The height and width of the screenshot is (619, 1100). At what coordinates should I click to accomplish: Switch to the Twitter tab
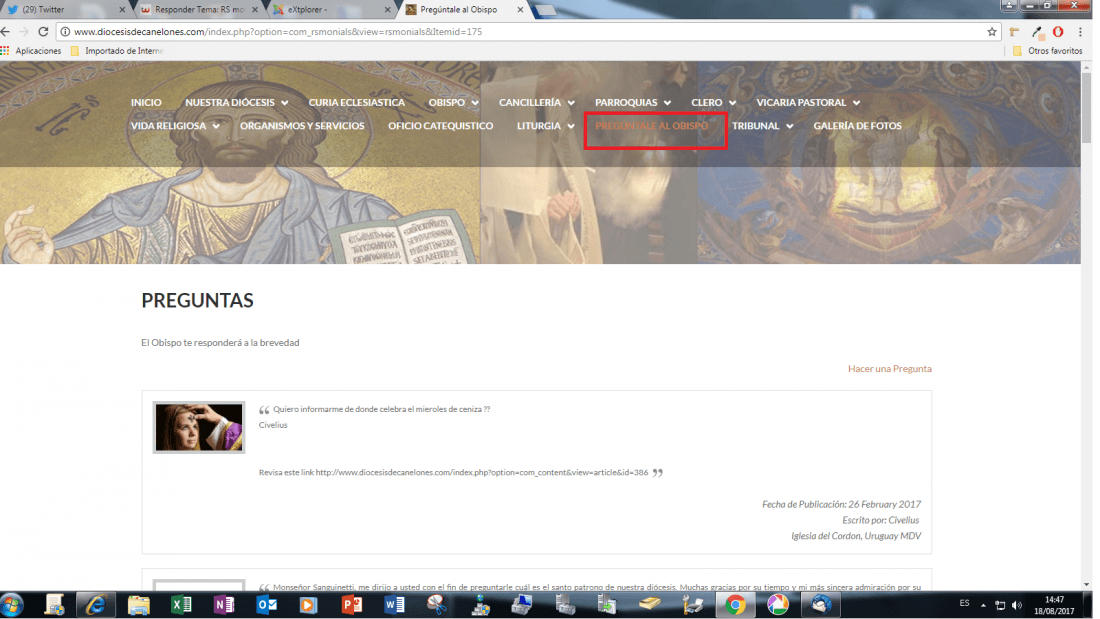(63, 10)
